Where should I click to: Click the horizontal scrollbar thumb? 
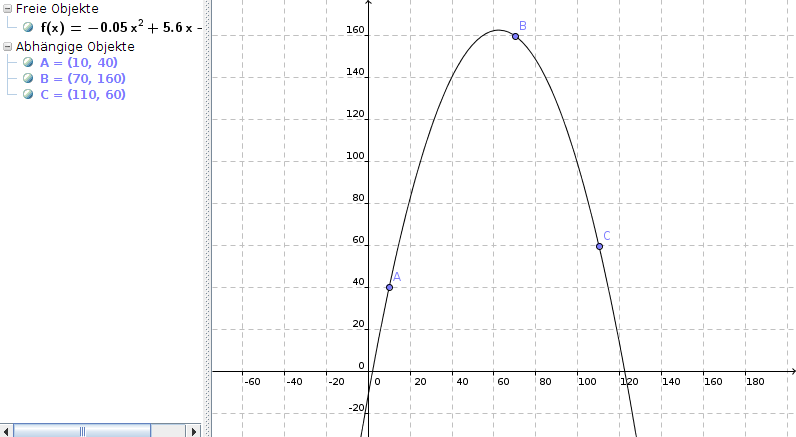click(82, 430)
